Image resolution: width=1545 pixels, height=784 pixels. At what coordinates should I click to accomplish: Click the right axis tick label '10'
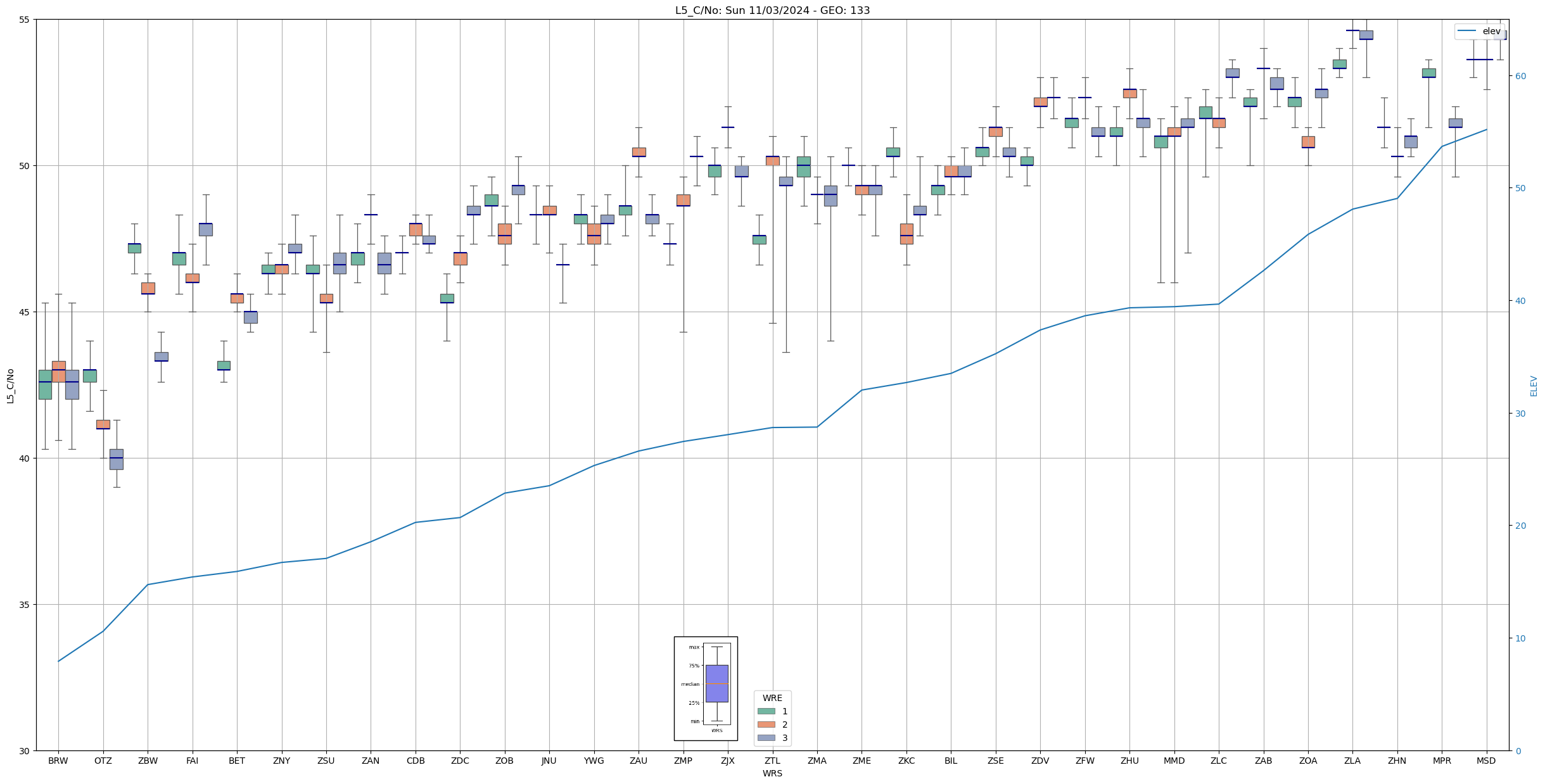click(1520, 638)
